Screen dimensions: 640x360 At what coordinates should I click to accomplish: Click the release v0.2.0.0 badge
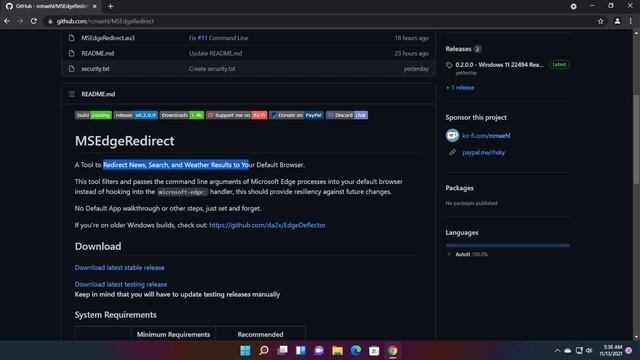tap(135, 115)
